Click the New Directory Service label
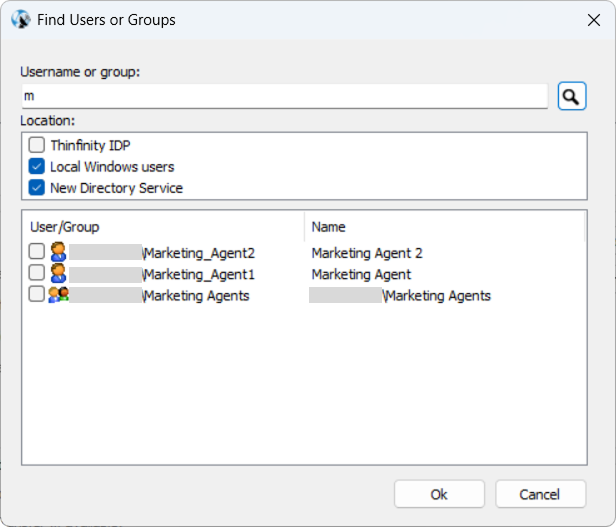Screen dimensions: 616x527 [x=117, y=188]
